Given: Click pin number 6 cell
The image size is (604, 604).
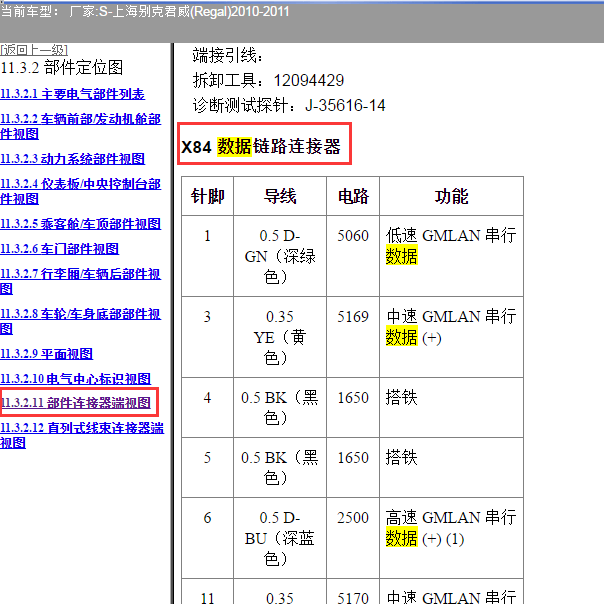Looking at the screenshot, I should pyautogui.click(x=208, y=538).
